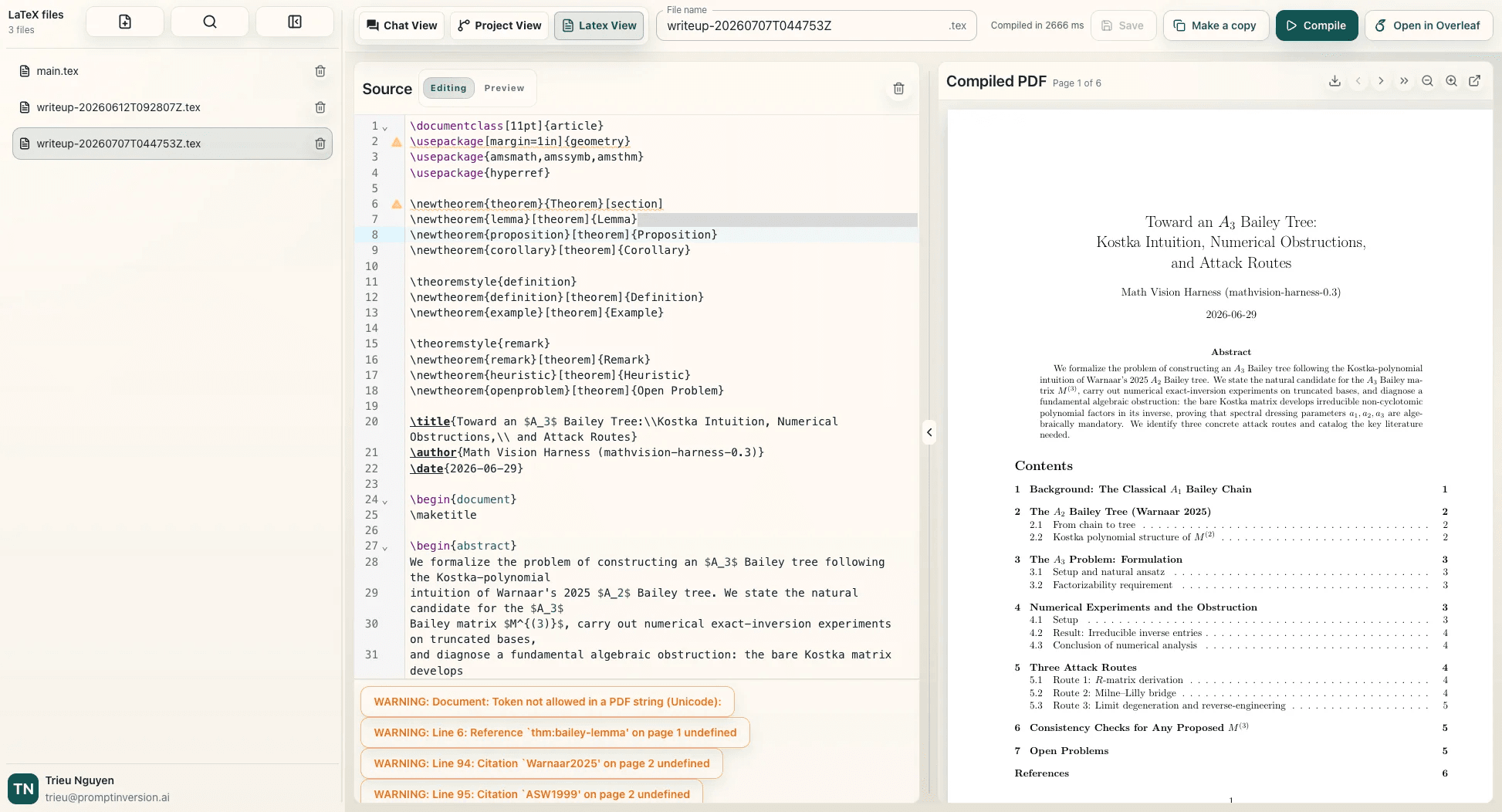Screen dimensions: 1502x812
Task: Jump to last PDF page
Action: click(1404, 81)
